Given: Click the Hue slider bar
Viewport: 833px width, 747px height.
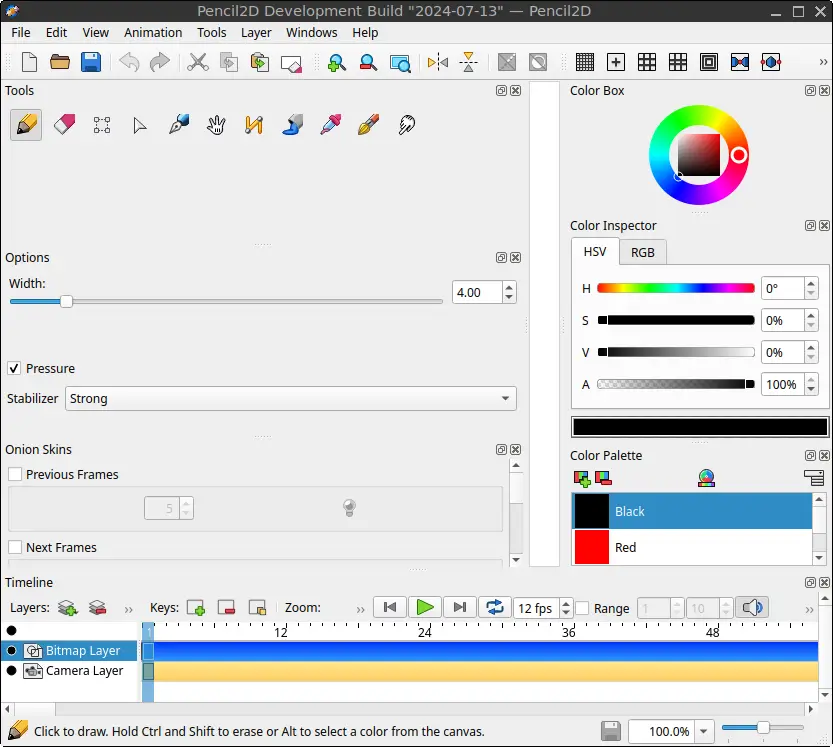Looking at the screenshot, I should [676, 288].
